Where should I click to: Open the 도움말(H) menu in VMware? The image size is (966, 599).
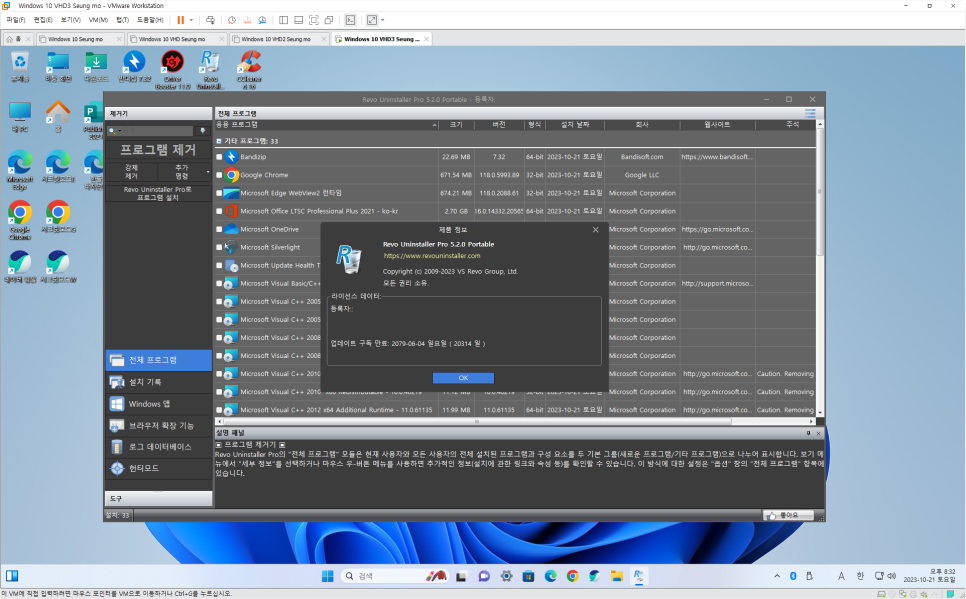coord(150,20)
